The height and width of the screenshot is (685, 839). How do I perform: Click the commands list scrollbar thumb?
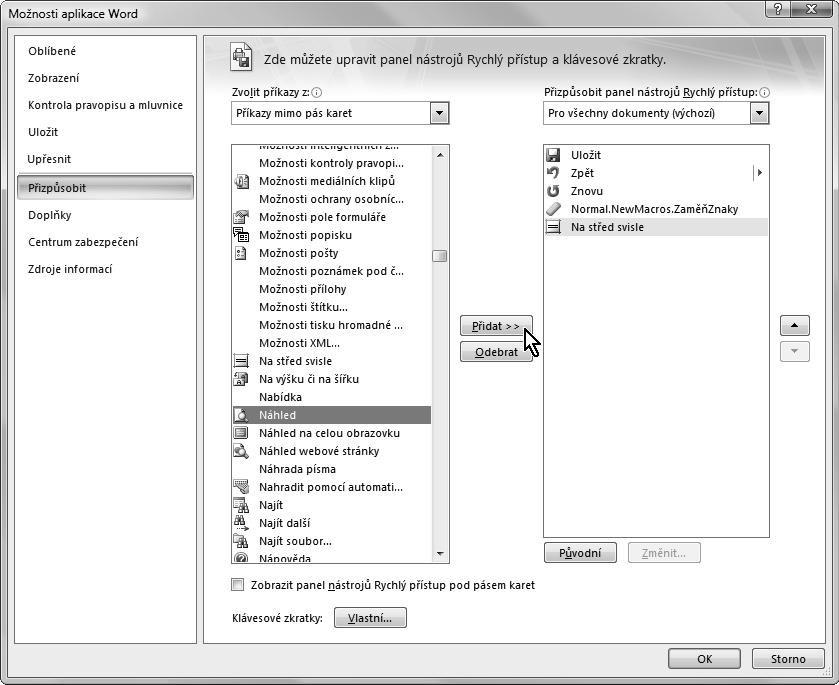coord(440,256)
